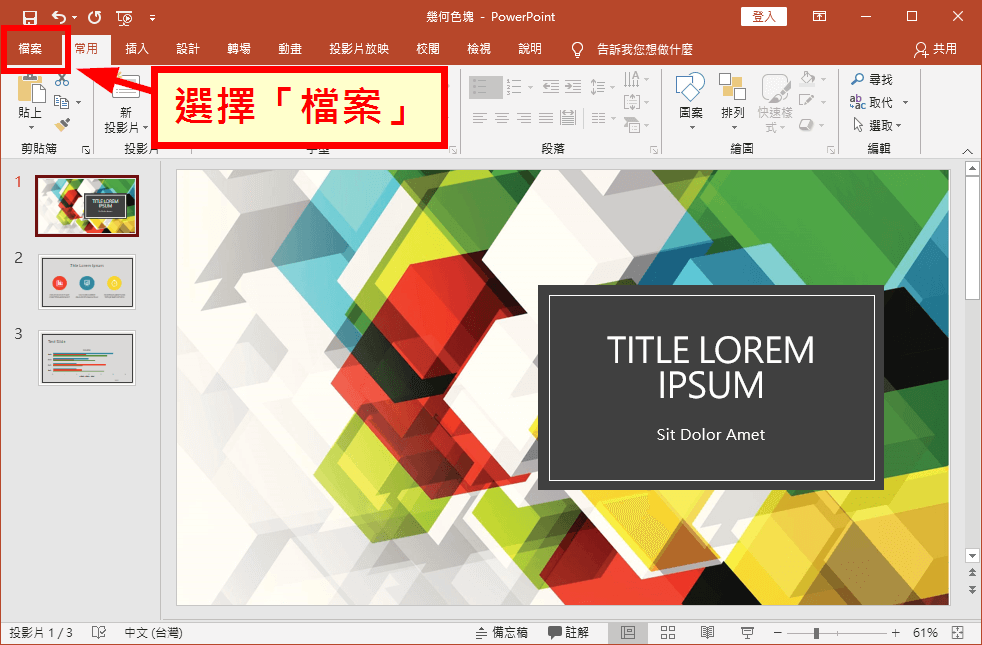The width and height of the screenshot is (982, 645).
Task: Toggle the 註解 comments pane
Action: (569, 632)
